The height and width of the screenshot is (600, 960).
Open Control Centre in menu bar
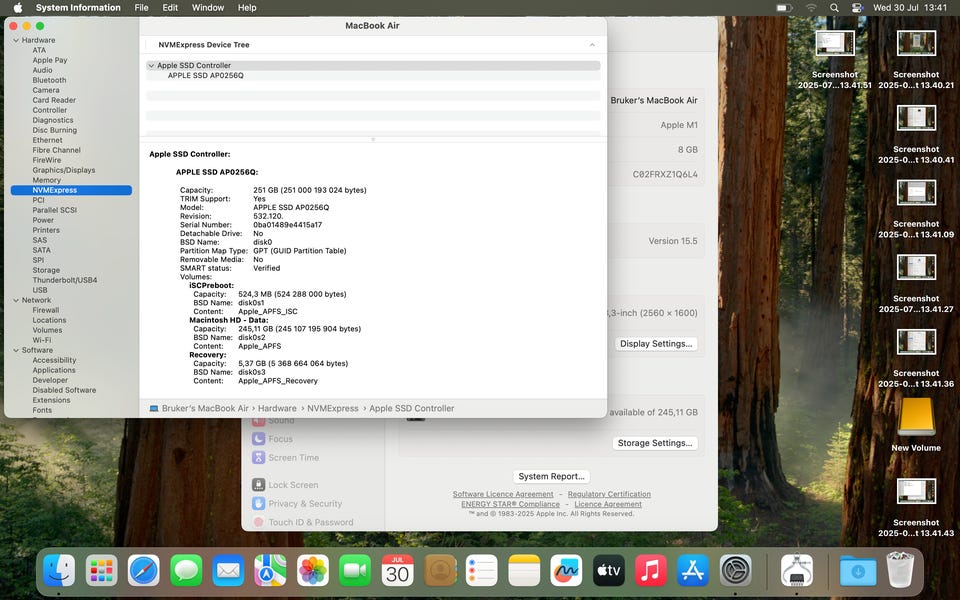pos(857,8)
